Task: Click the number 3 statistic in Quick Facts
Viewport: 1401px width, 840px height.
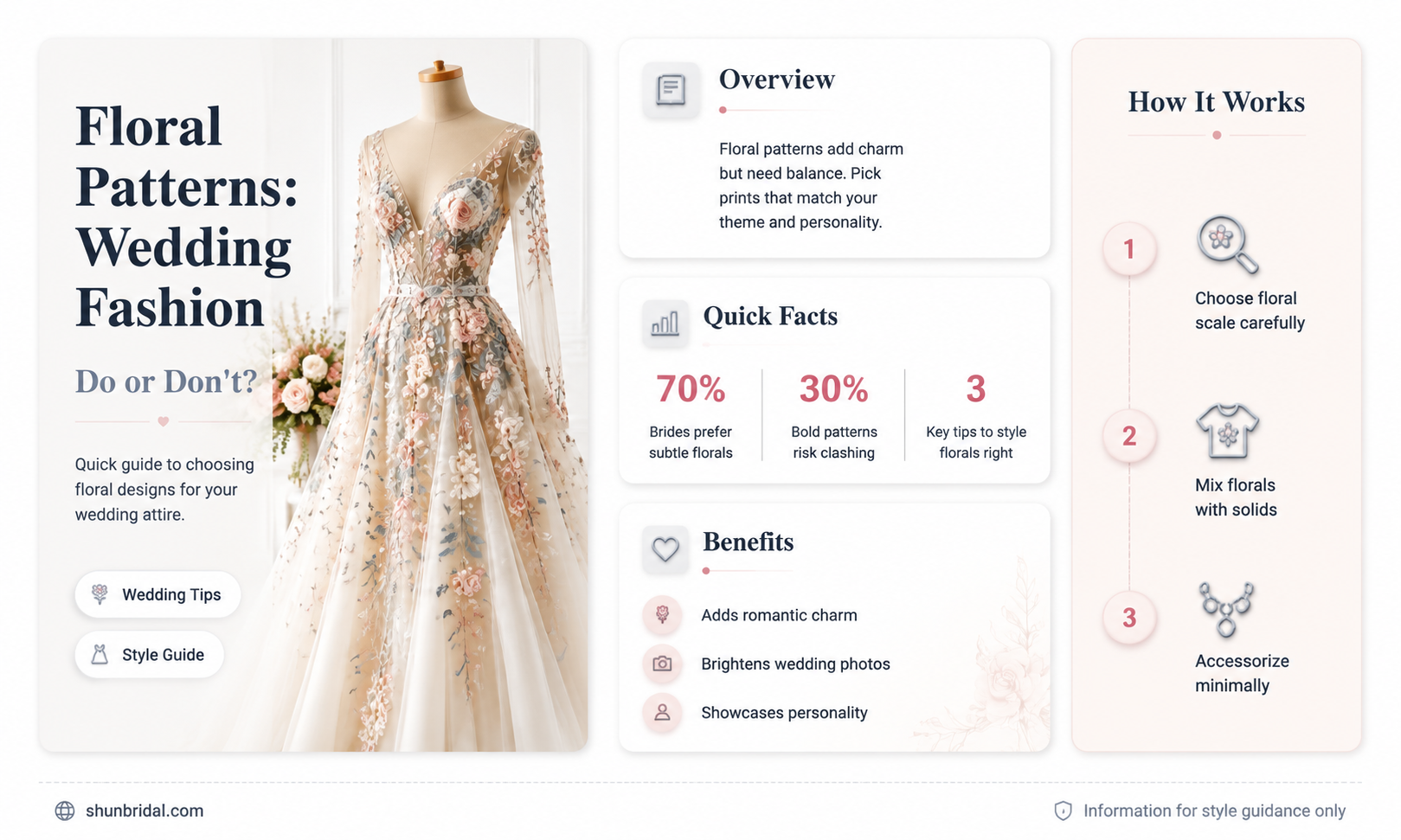Action: (x=975, y=389)
